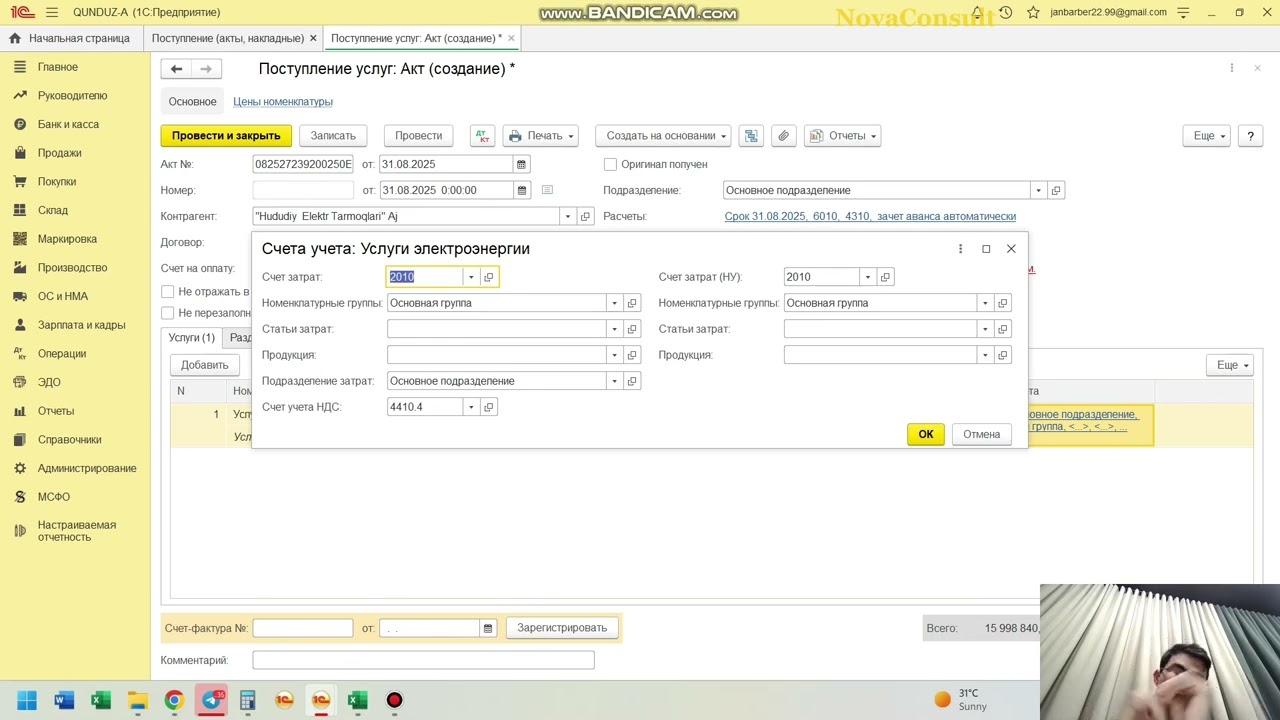1280x720 pixels.
Task: Open Зарплата и кадры section
Action: (81, 325)
